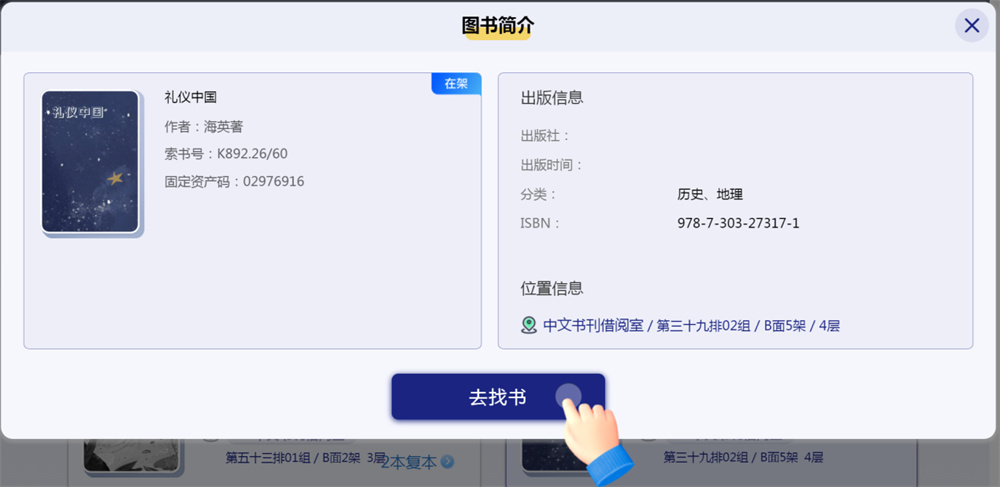Click the 出版信息 section heading
This screenshot has width=1000, height=487.
pos(552,98)
